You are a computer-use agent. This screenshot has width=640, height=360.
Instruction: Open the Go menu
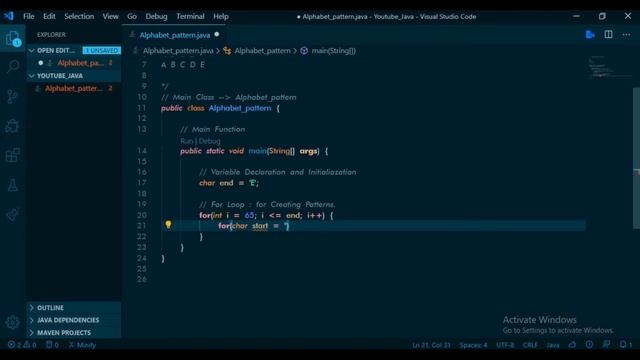coord(132,16)
